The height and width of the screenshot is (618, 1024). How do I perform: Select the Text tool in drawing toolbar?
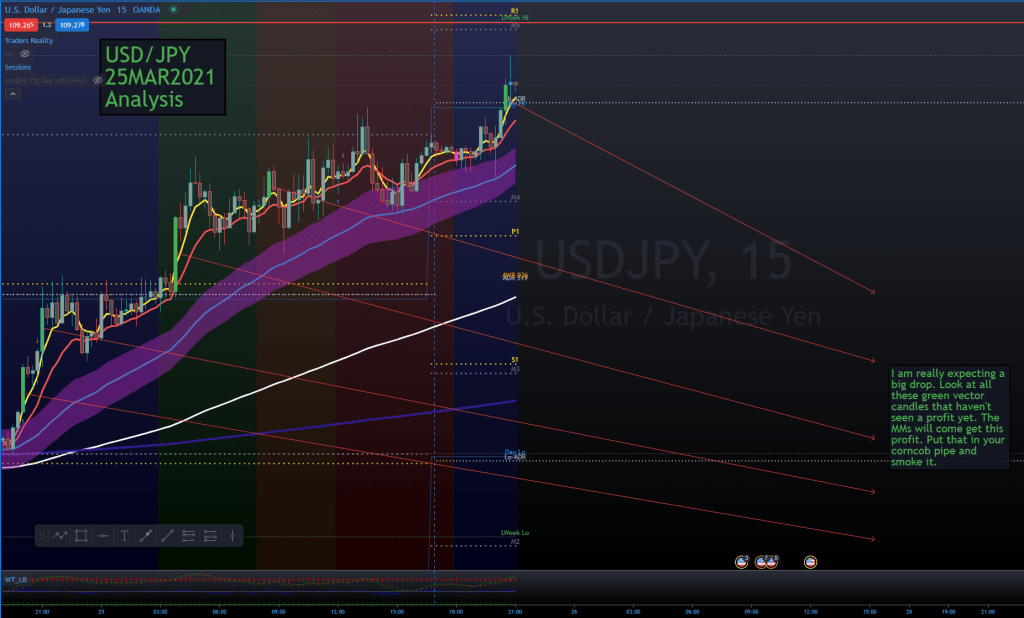(124, 536)
